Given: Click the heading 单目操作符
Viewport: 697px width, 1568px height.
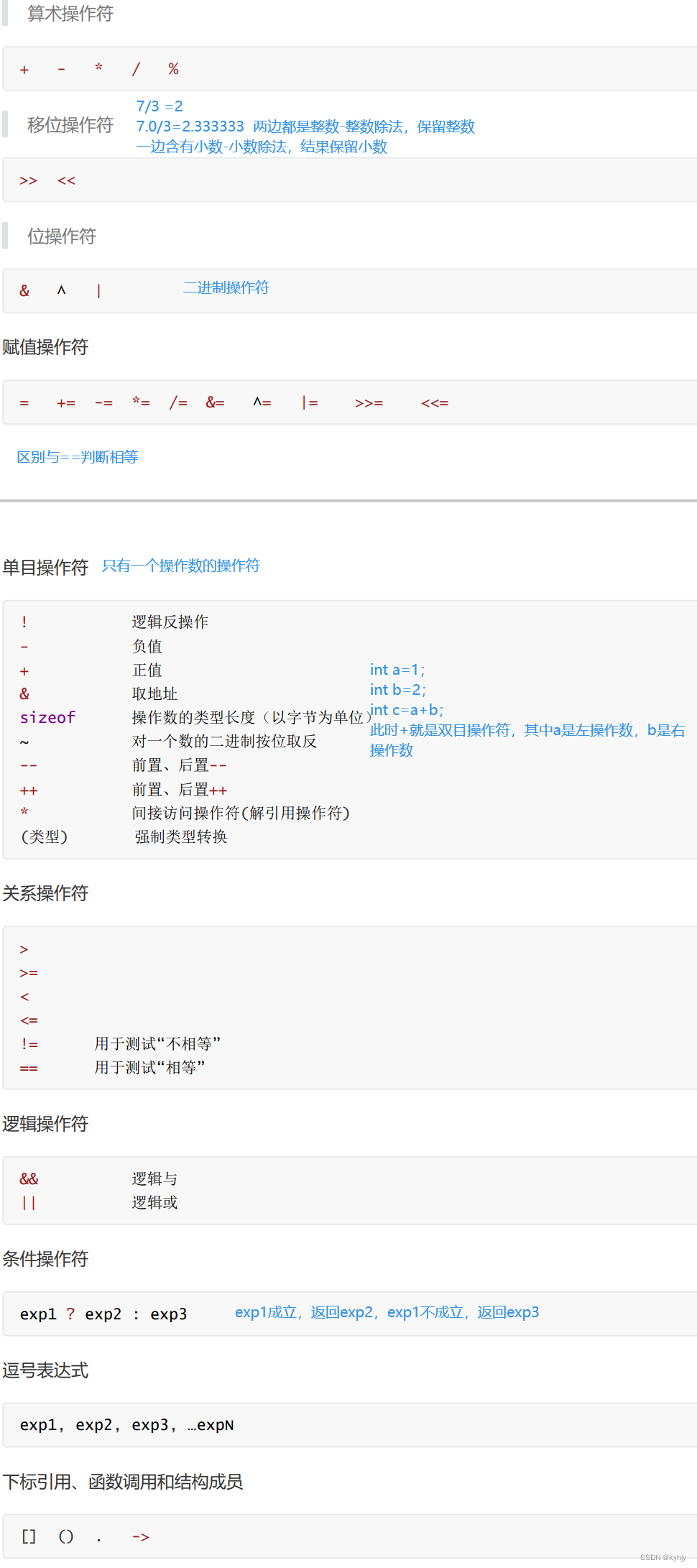Looking at the screenshot, I should 45,568.
